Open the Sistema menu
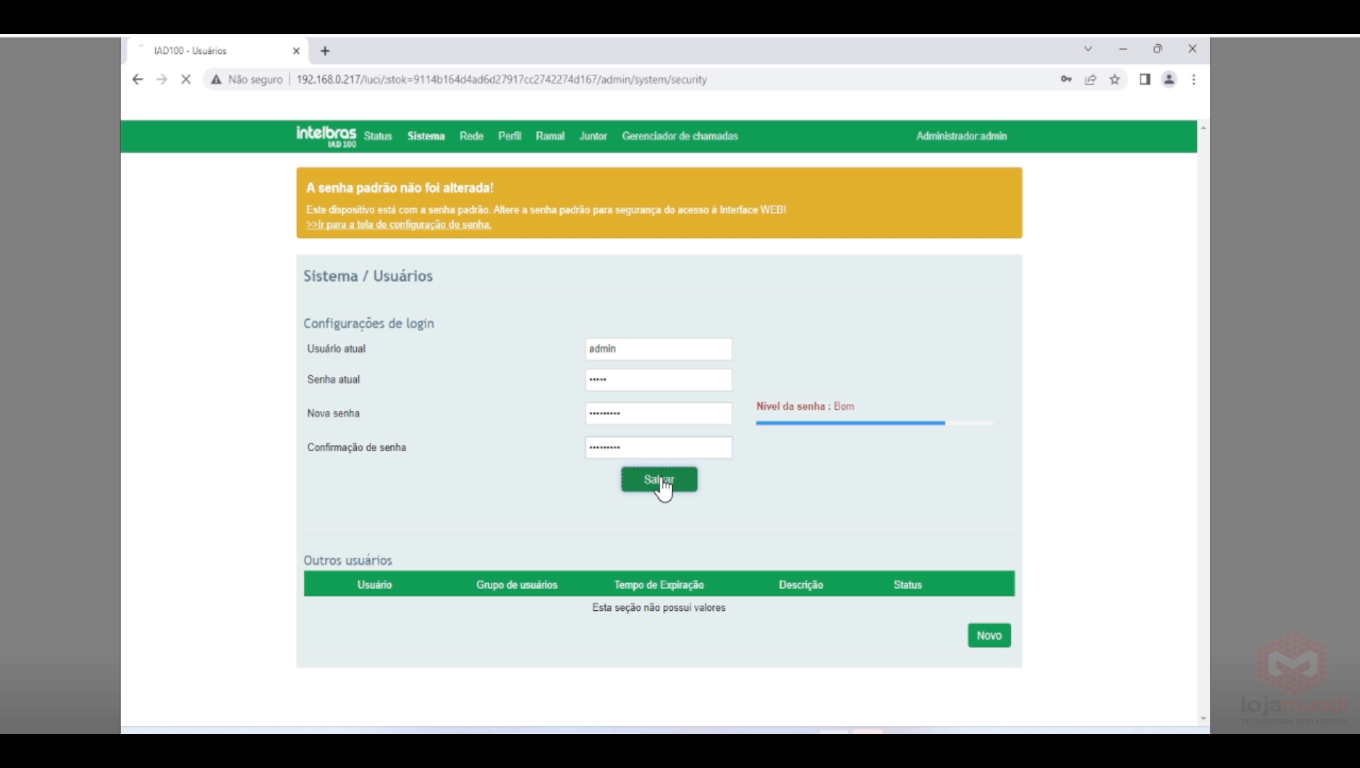 pyautogui.click(x=426, y=136)
